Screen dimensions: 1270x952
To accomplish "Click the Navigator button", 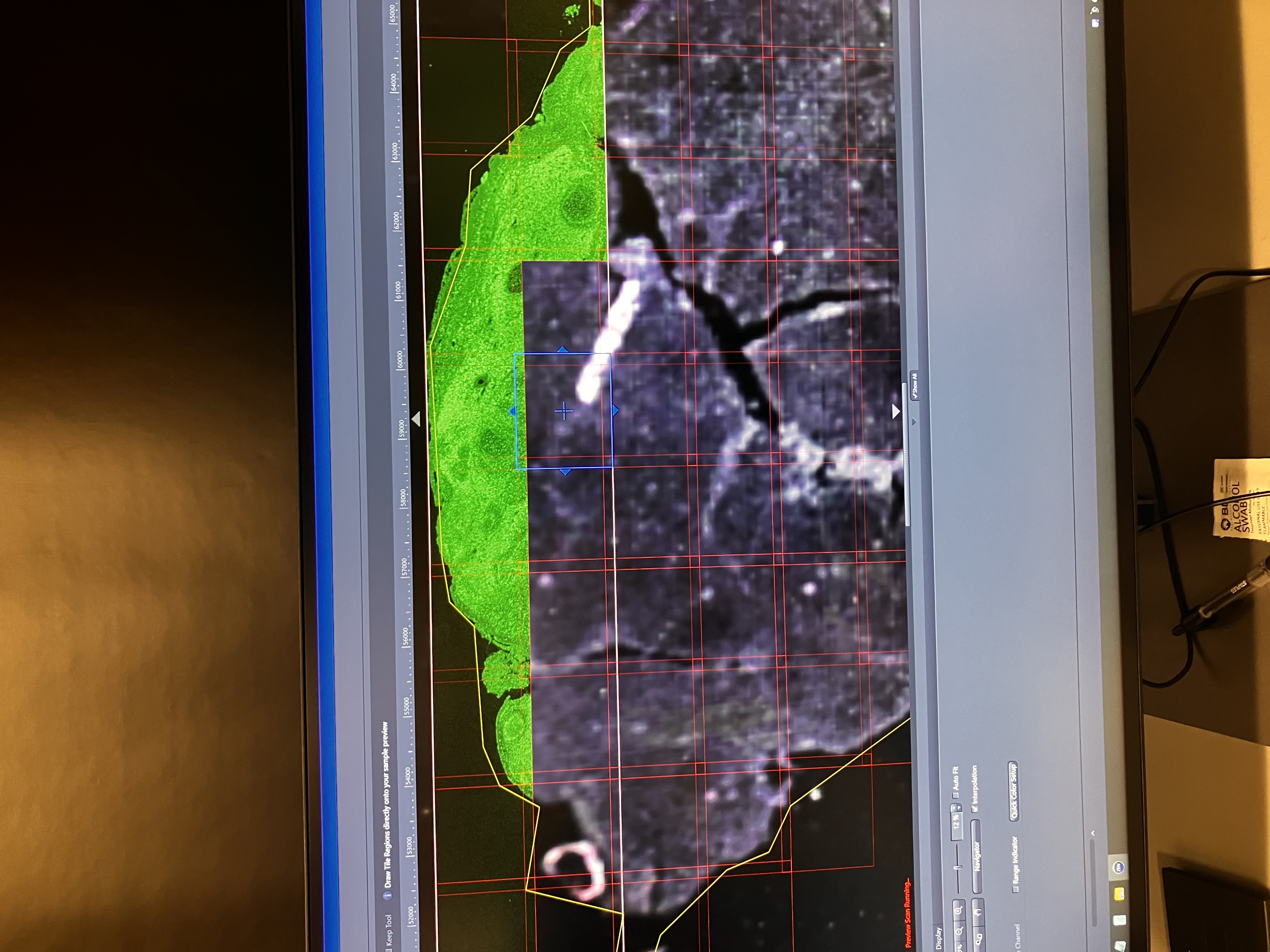I will pos(977,857).
